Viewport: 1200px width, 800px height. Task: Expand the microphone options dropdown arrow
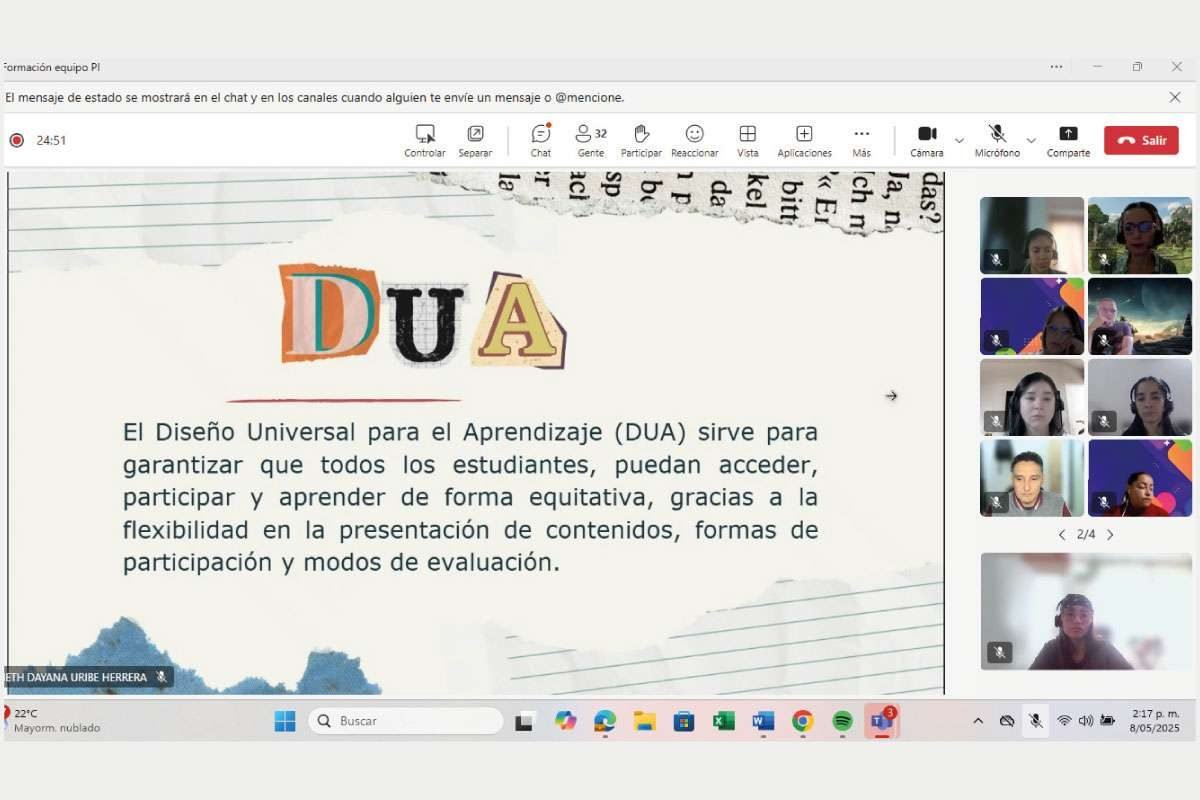[x=1031, y=141]
